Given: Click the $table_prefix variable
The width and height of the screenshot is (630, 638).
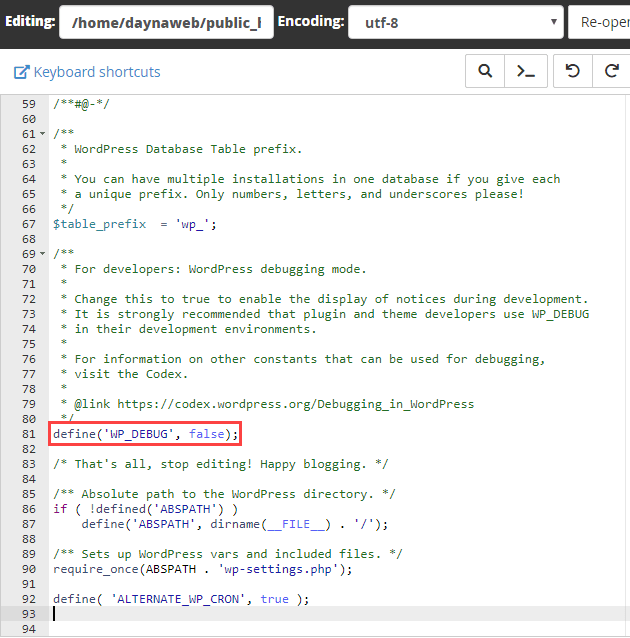Looking at the screenshot, I should pyautogui.click(x=99, y=224).
